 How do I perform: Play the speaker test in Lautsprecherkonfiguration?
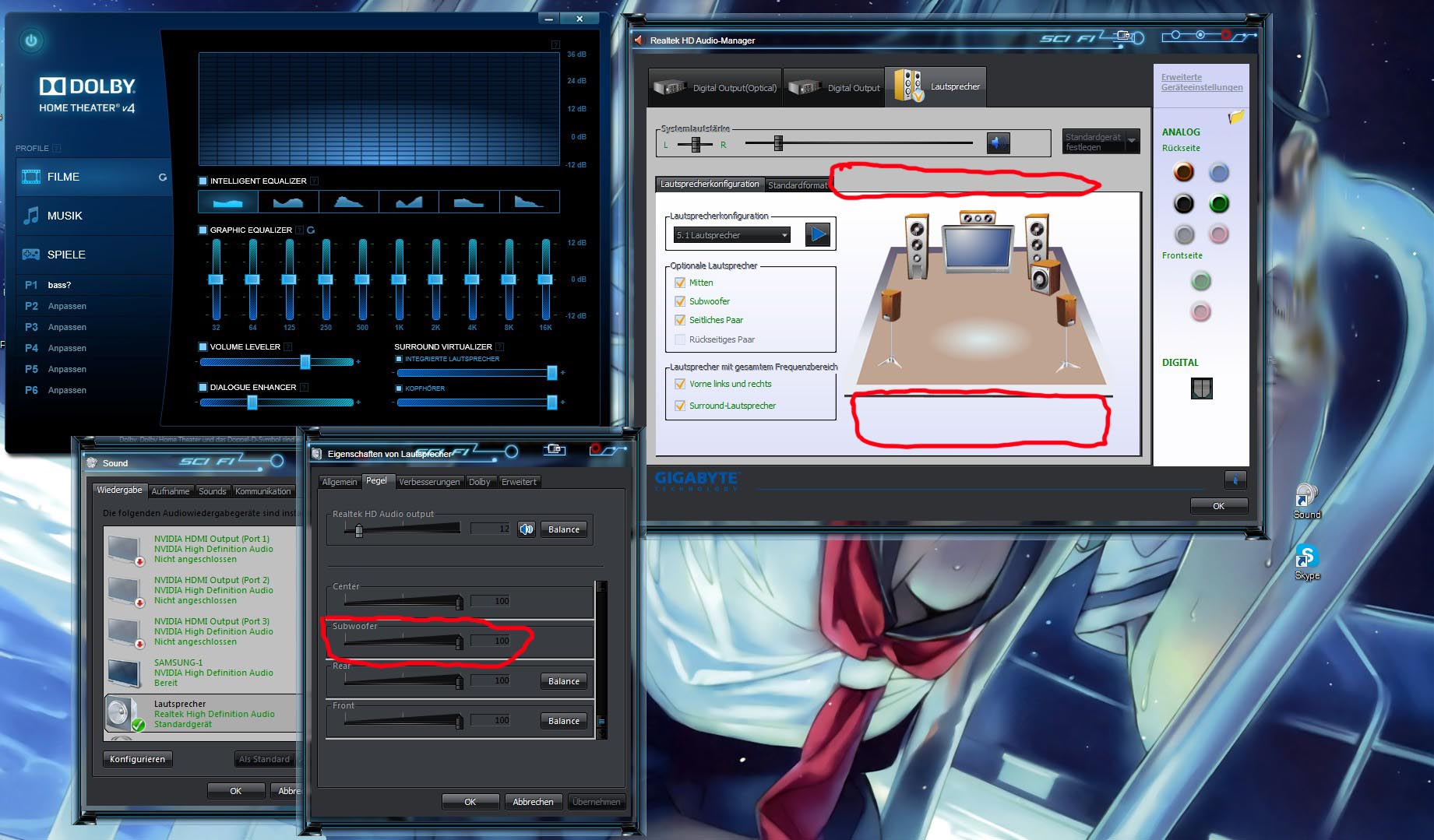click(818, 234)
